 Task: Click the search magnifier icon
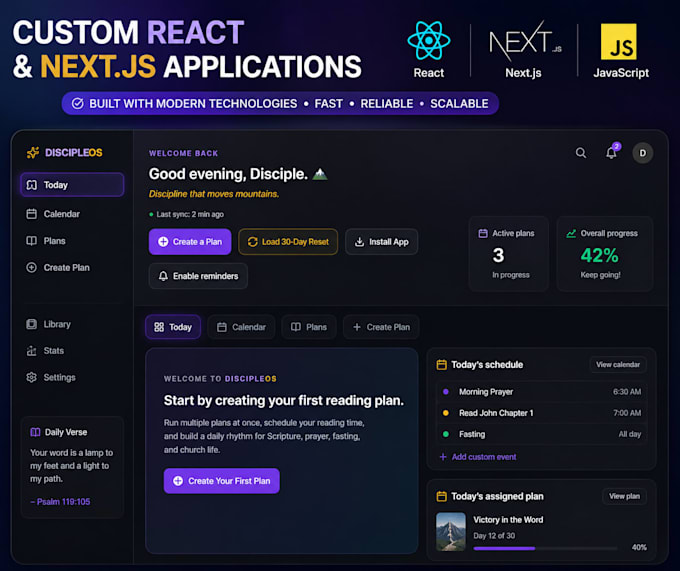pyautogui.click(x=581, y=153)
